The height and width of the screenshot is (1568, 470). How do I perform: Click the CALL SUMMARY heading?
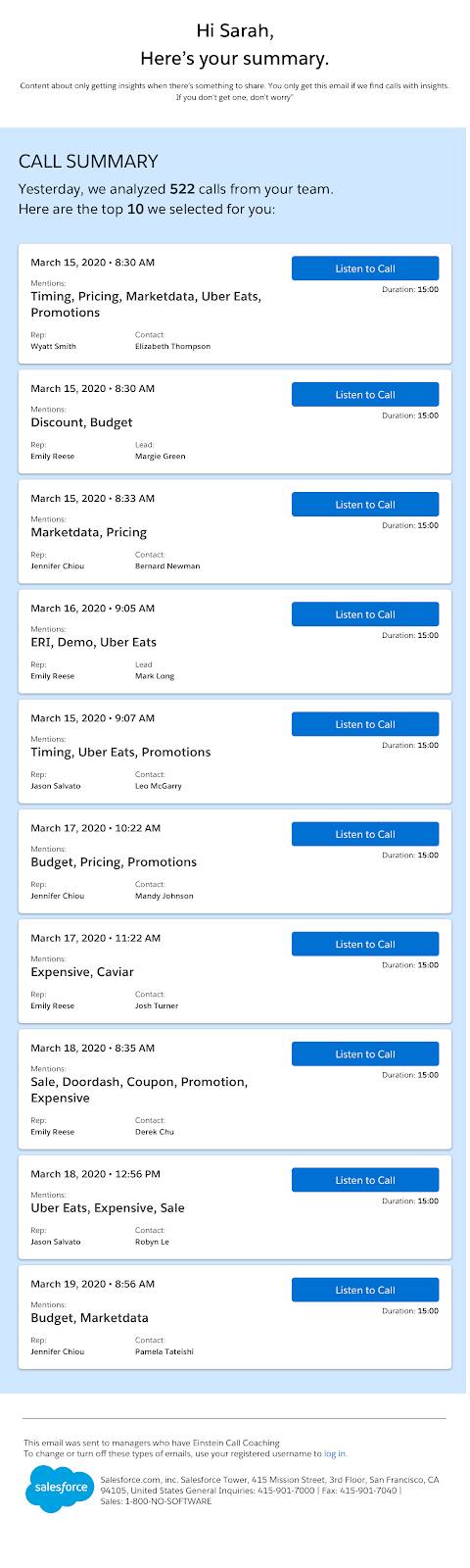point(88,162)
